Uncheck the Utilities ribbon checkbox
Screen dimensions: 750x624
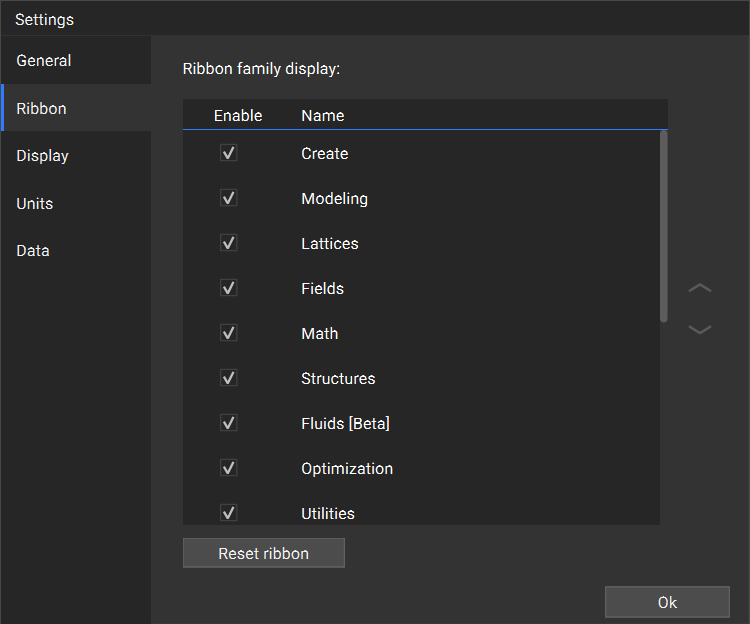(229, 513)
